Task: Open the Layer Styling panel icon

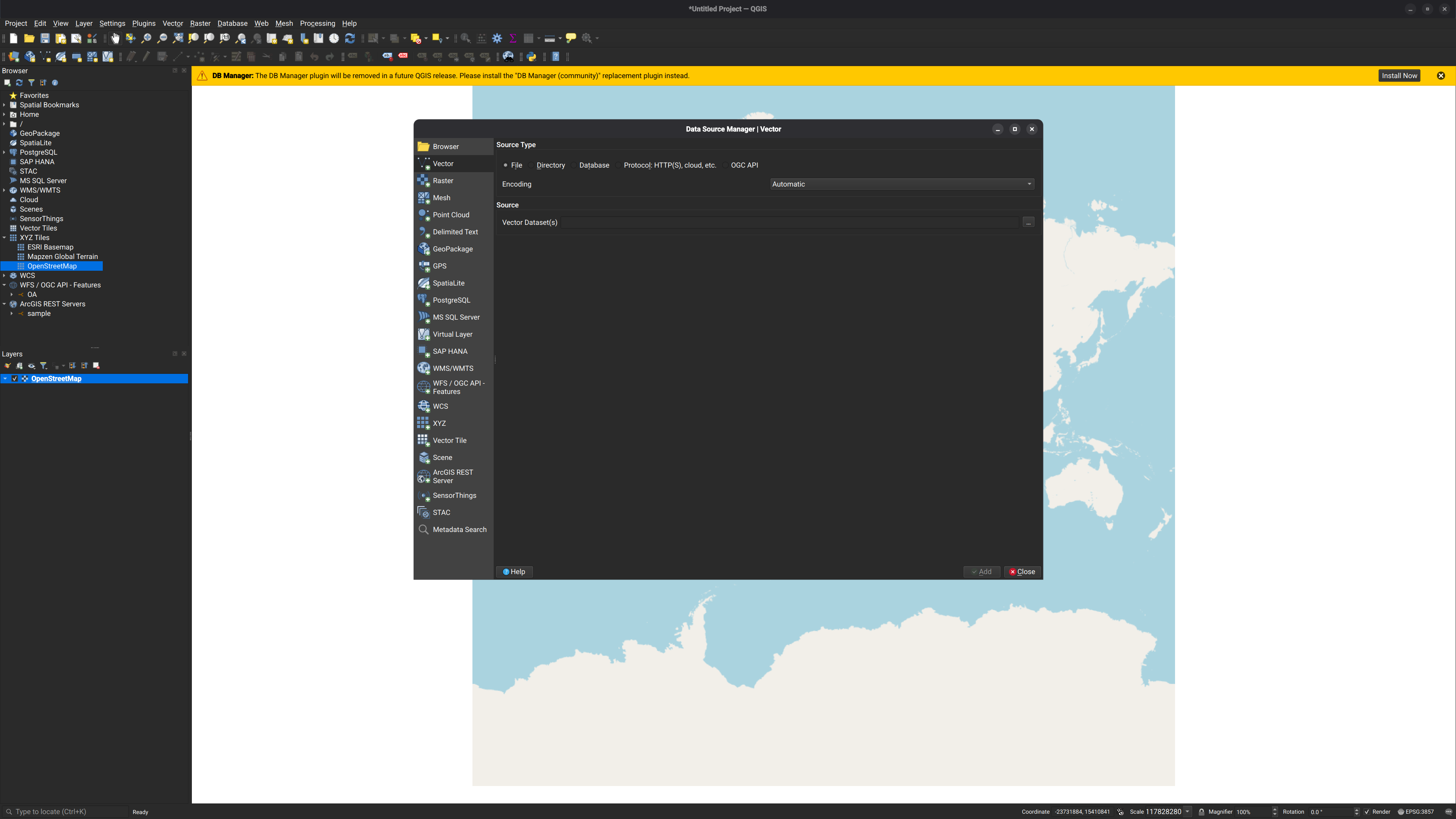Action: [x=7, y=366]
